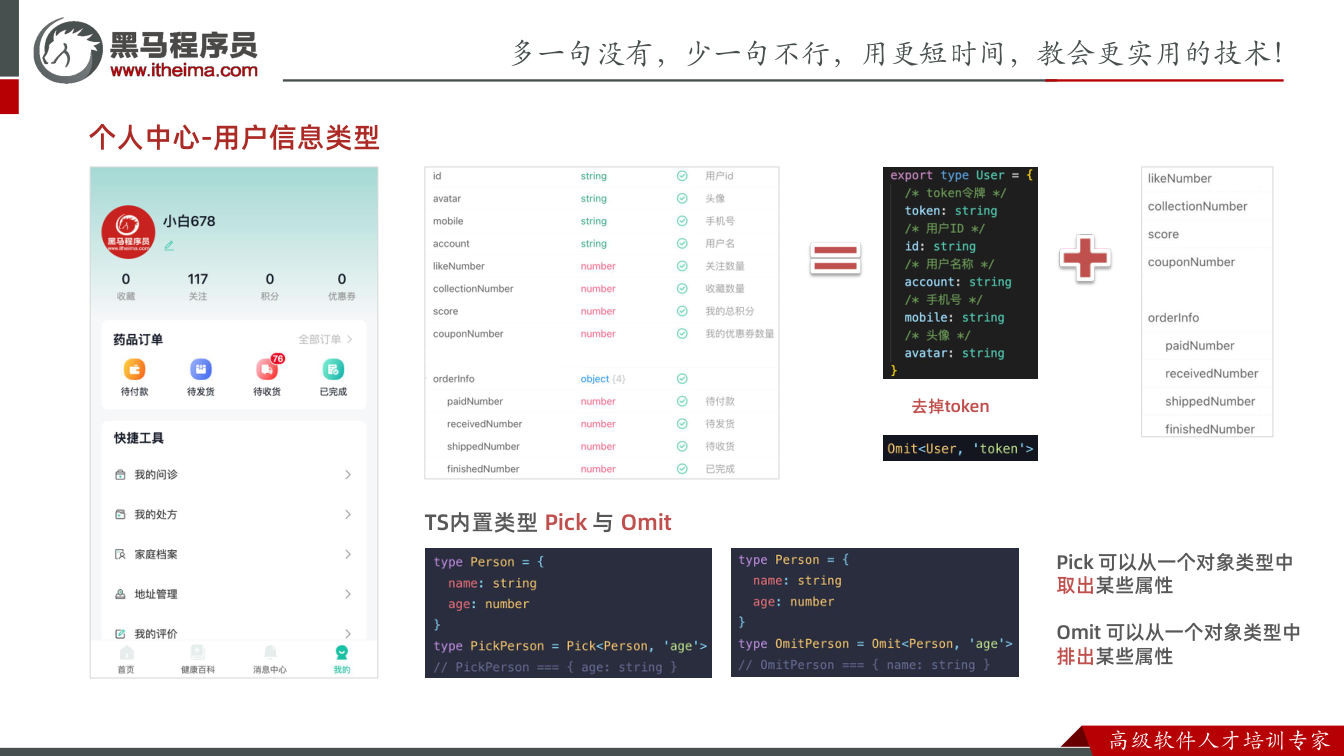Image resolution: width=1344 pixels, height=756 pixels.
Task: Select the 我的 tab
Action: (x=342, y=660)
